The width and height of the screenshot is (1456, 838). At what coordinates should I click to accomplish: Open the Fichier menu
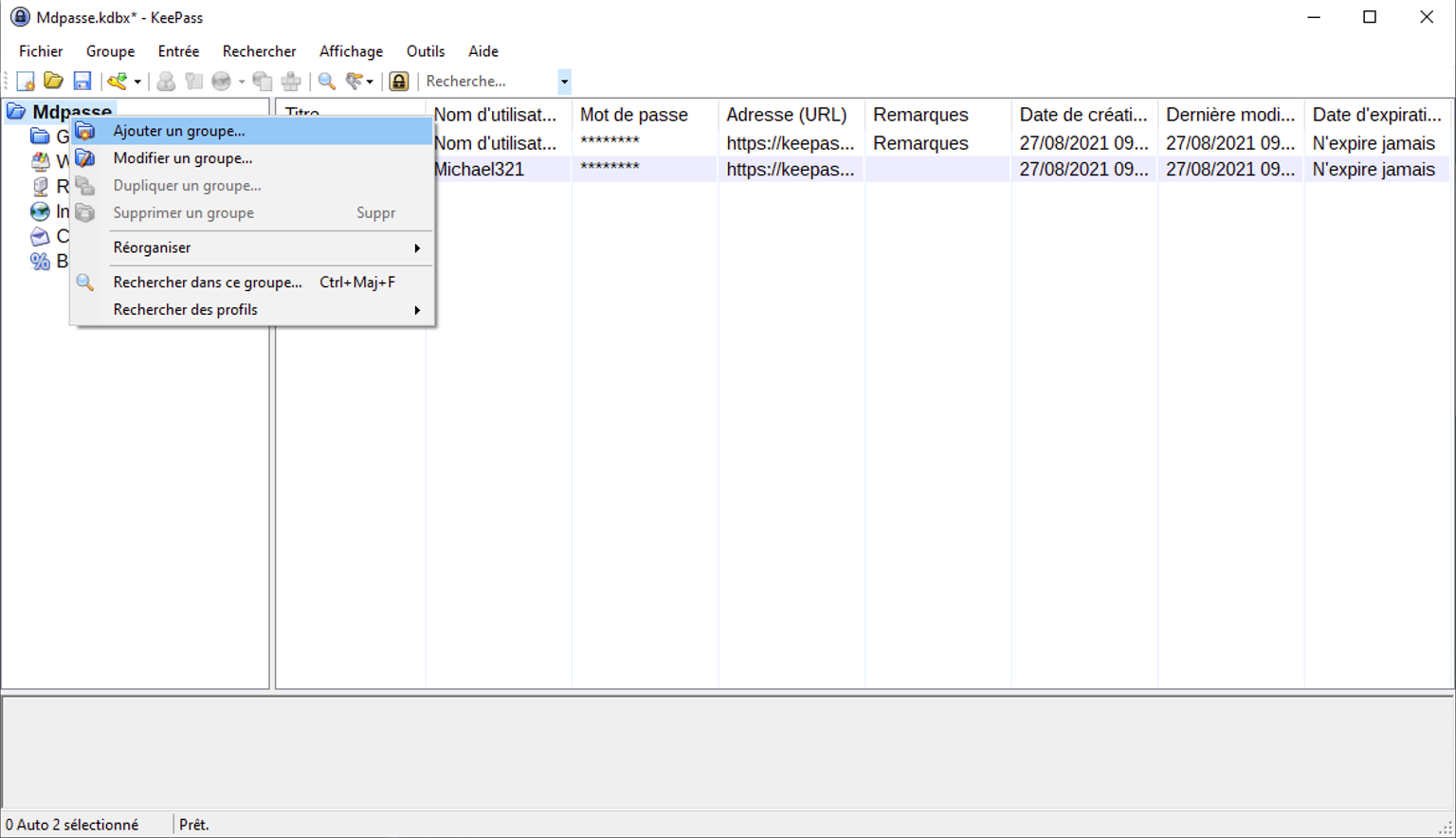point(41,51)
